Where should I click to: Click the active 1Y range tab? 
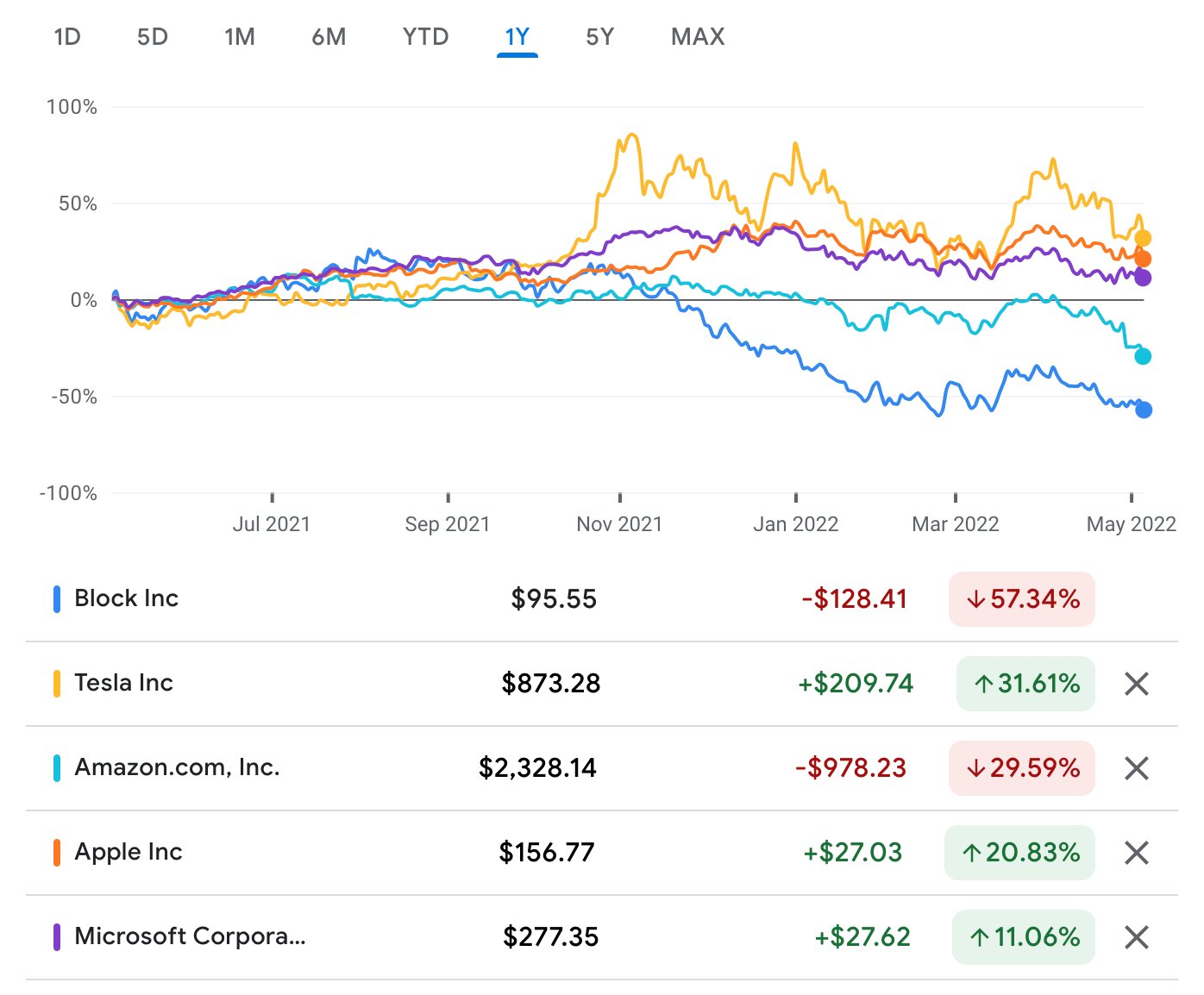(x=517, y=37)
